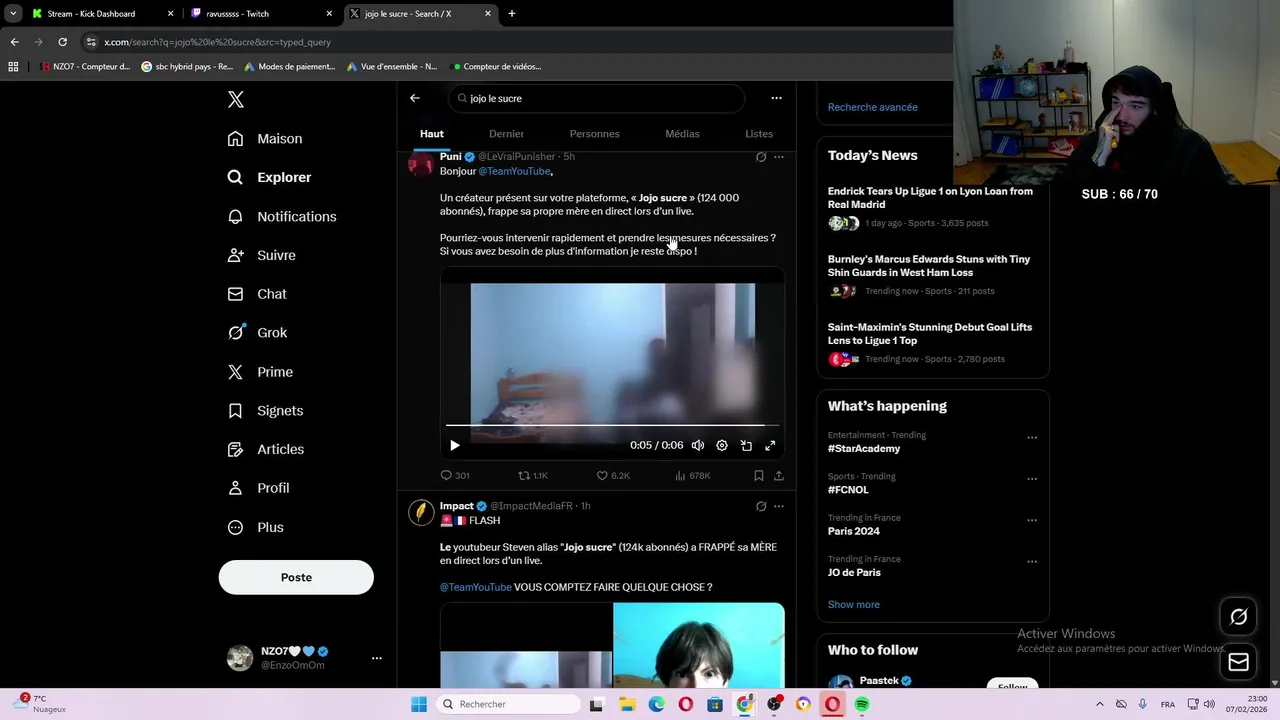Open video fullscreen

pos(770,446)
